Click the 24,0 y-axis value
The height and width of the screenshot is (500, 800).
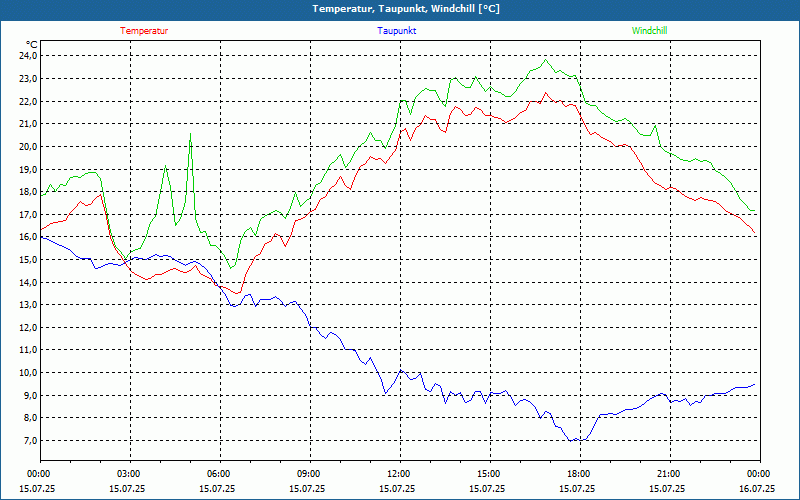[29, 56]
